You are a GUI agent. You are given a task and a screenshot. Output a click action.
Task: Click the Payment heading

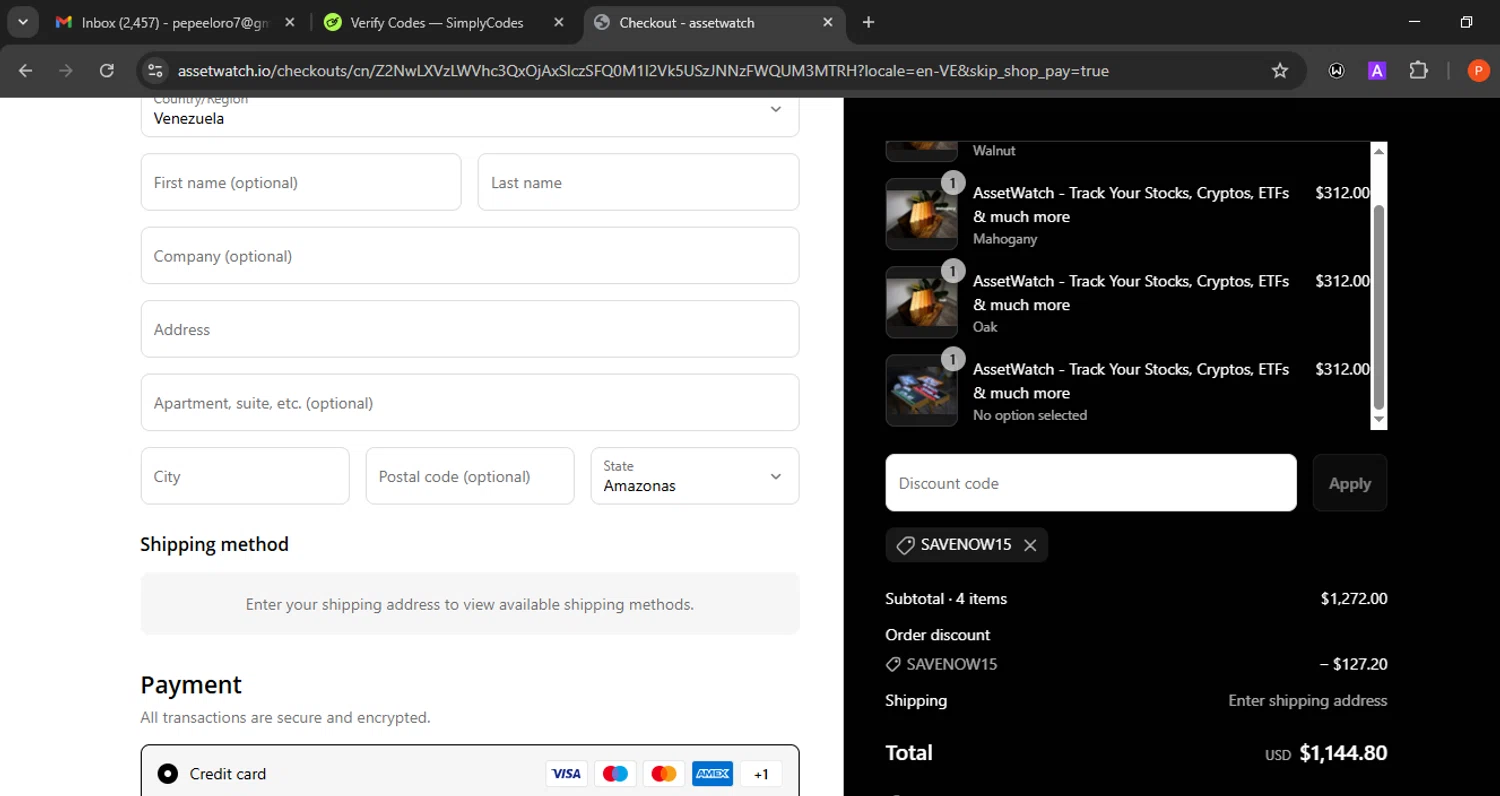pos(191,685)
